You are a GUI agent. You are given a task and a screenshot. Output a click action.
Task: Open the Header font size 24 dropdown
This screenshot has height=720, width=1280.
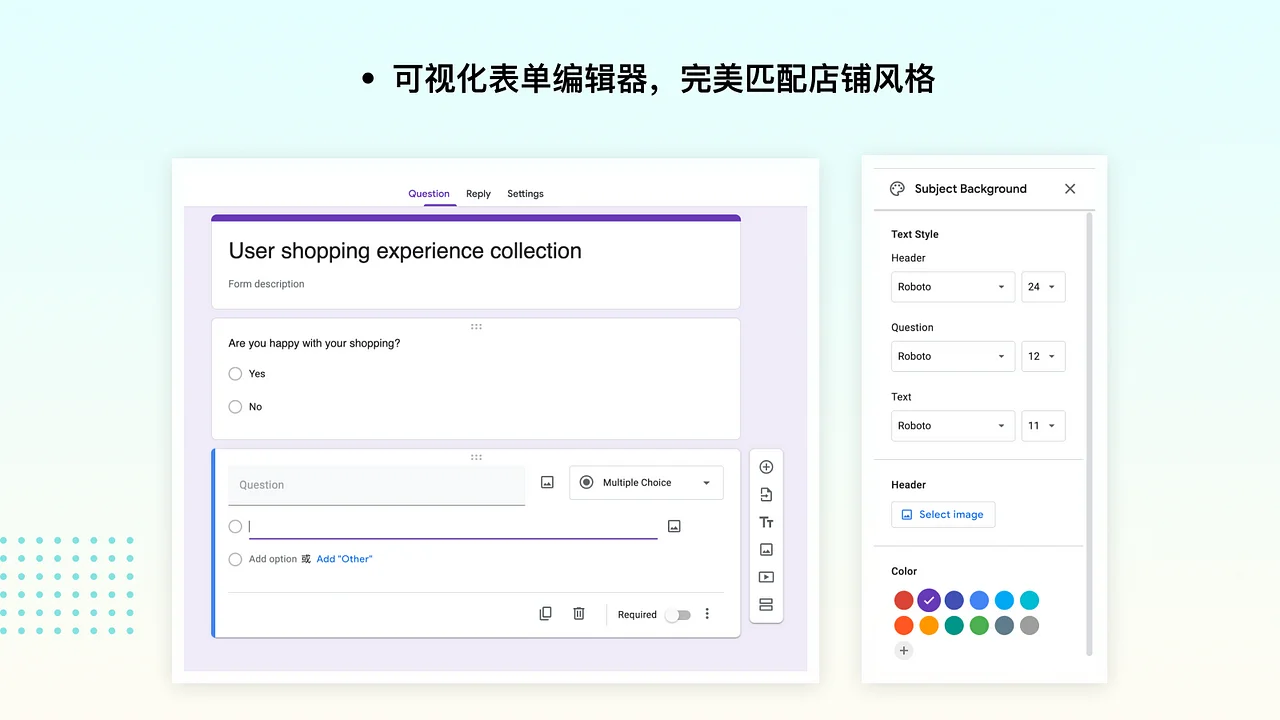pos(1043,286)
